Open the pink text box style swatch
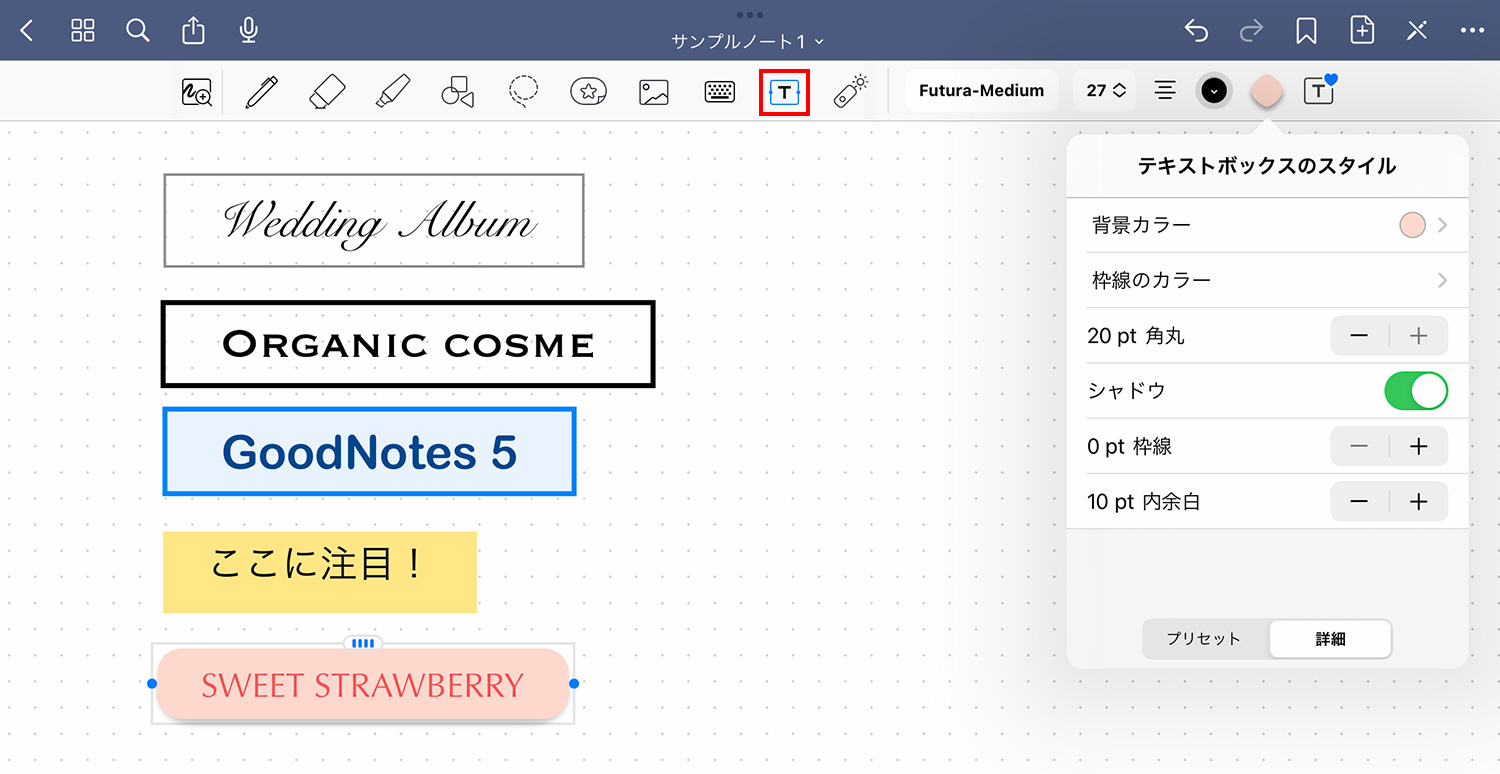The width and height of the screenshot is (1500, 774). (x=1267, y=91)
